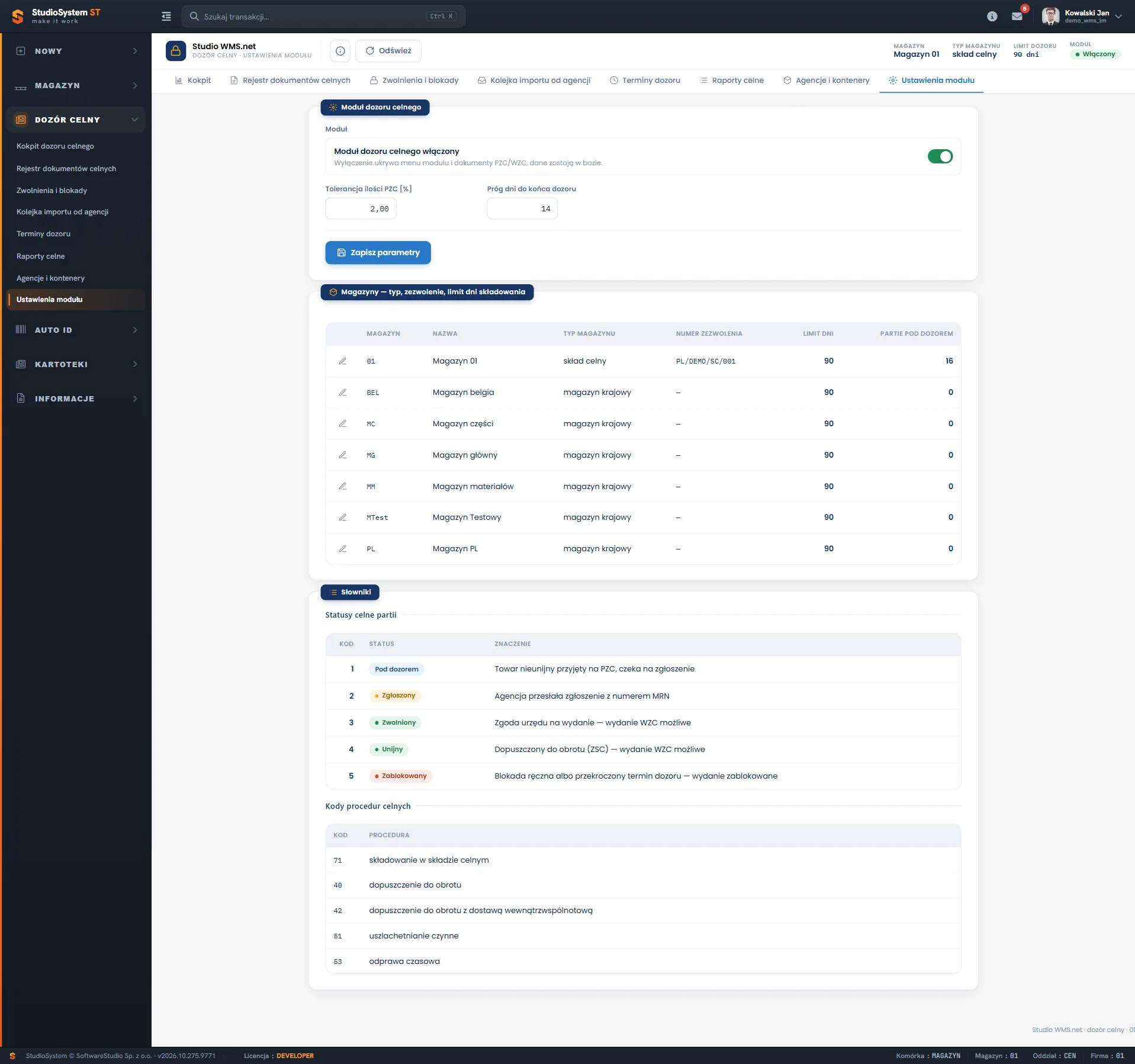
Task: Open the Kolejka importu od agencji tab
Action: pyautogui.click(x=534, y=81)
